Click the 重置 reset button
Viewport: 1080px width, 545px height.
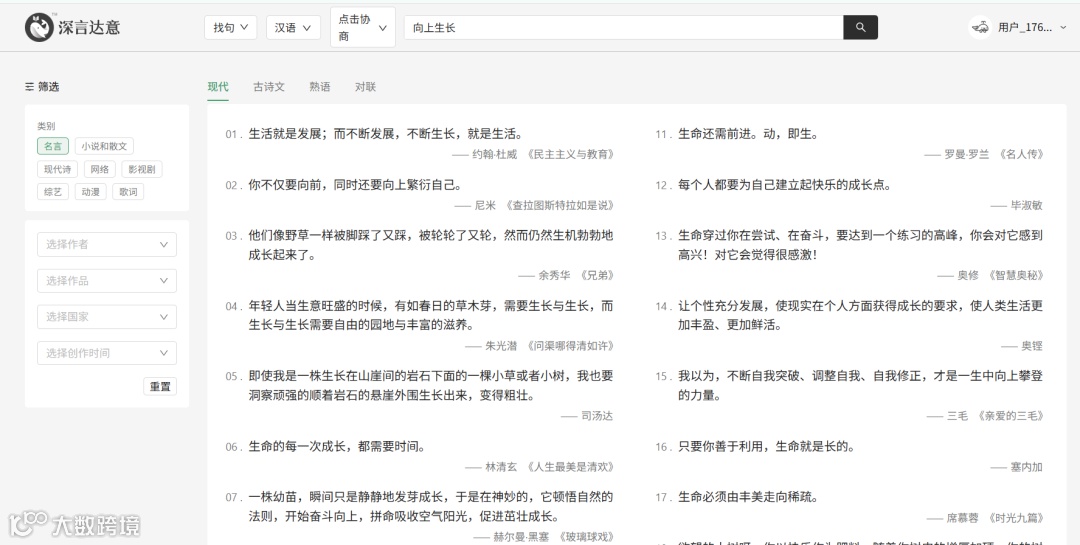pyautogui.click(x=160, y=387)
